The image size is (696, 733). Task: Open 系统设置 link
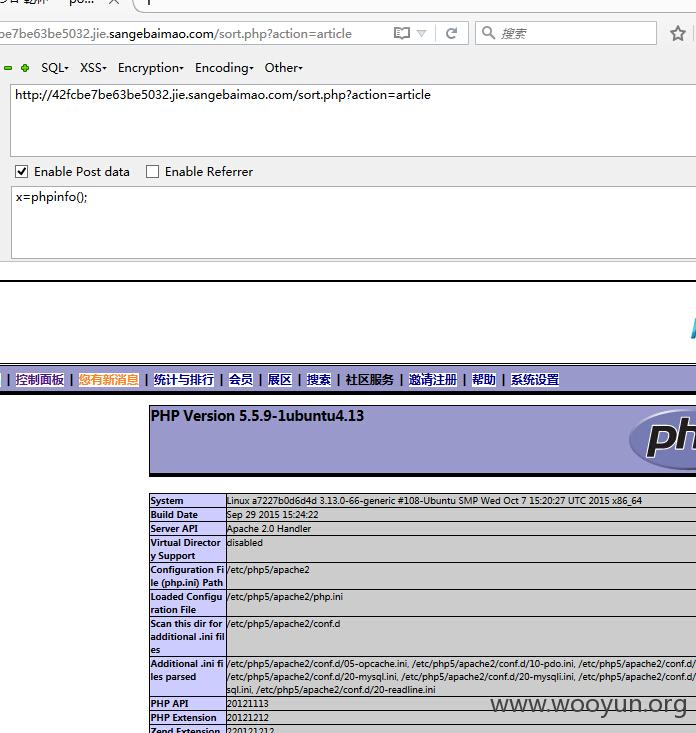coord(535,380)
